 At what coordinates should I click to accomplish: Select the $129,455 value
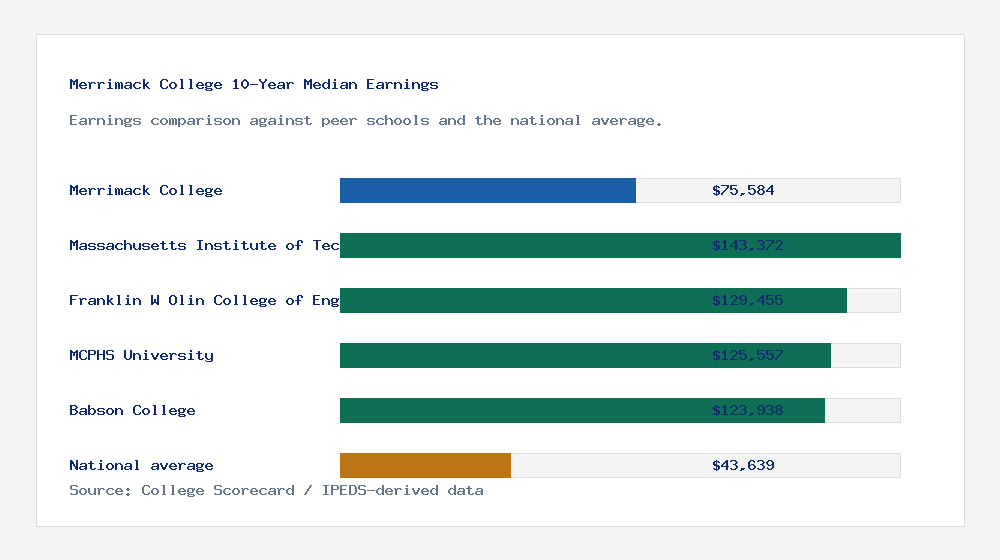(747, 300)
